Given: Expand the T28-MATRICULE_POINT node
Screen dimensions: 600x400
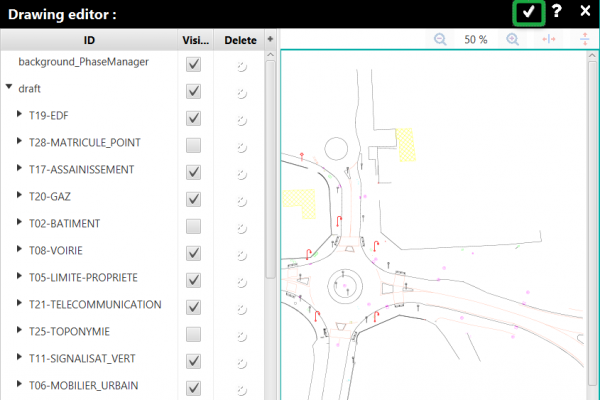Looking at the screenshot, I should pos(19,141).
